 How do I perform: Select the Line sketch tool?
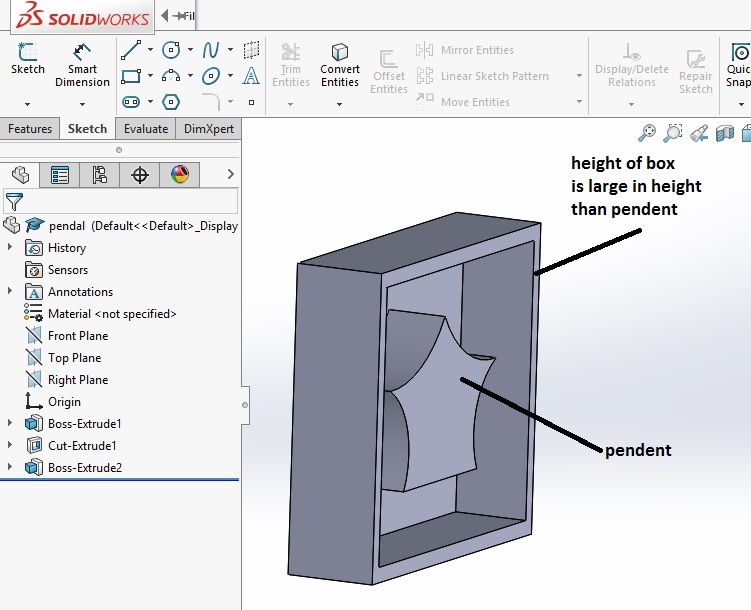pyautogui.click(x=131, y=50)
